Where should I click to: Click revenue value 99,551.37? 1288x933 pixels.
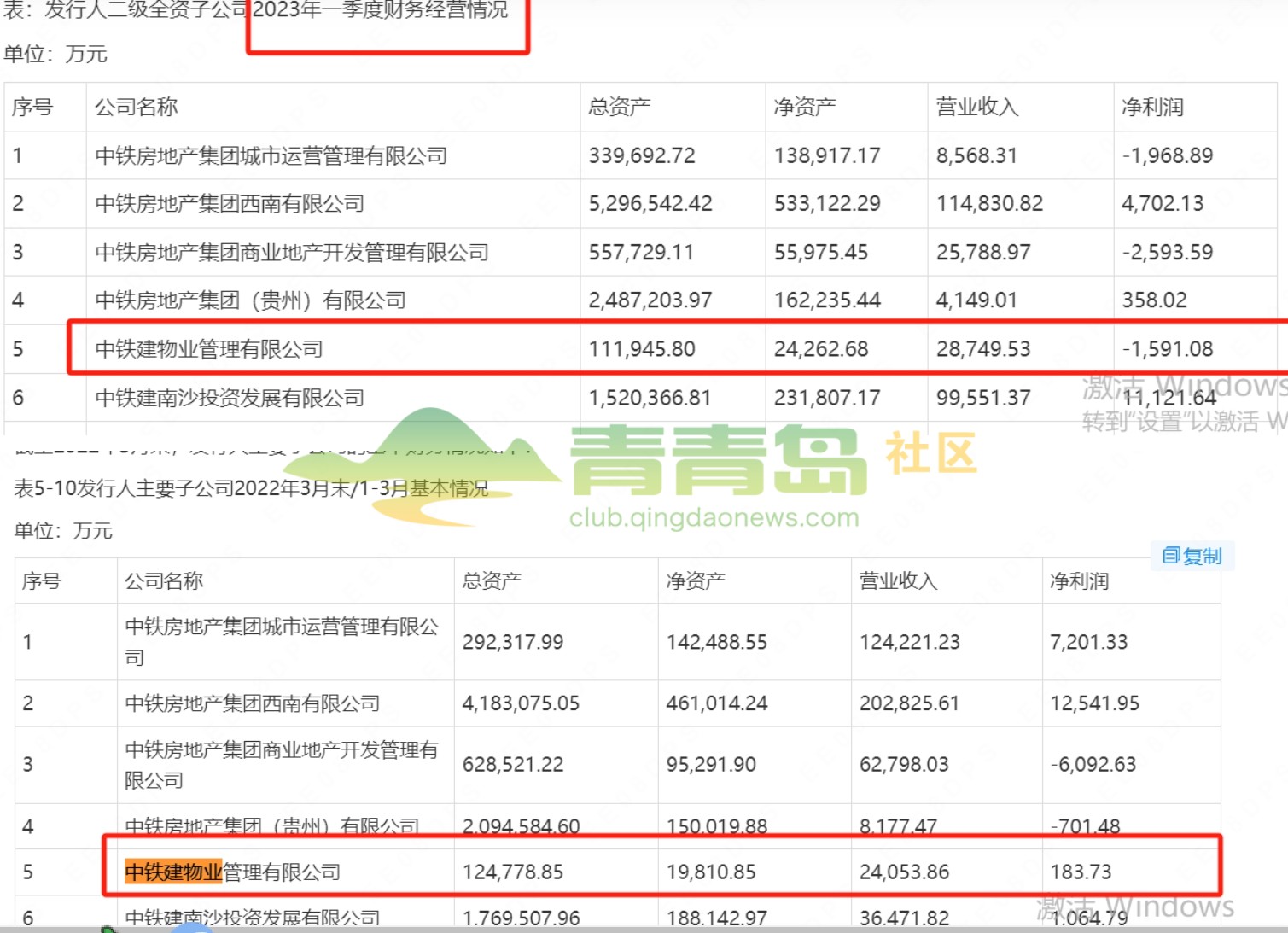pyautogui.click(x=983, y=398)
